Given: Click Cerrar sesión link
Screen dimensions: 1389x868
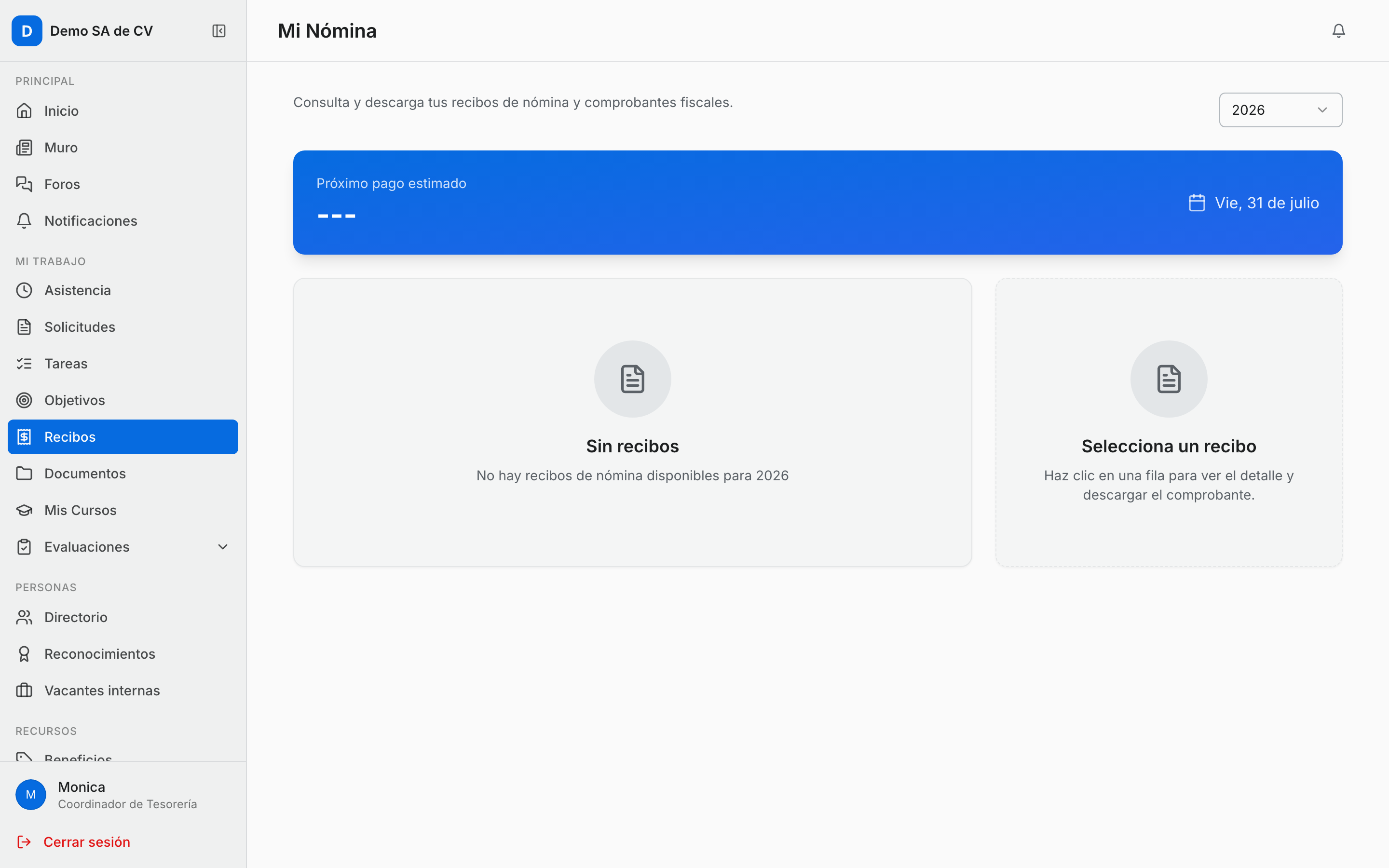Looking at the screenshot, I should pyautogui.click(x=87, y=842).
